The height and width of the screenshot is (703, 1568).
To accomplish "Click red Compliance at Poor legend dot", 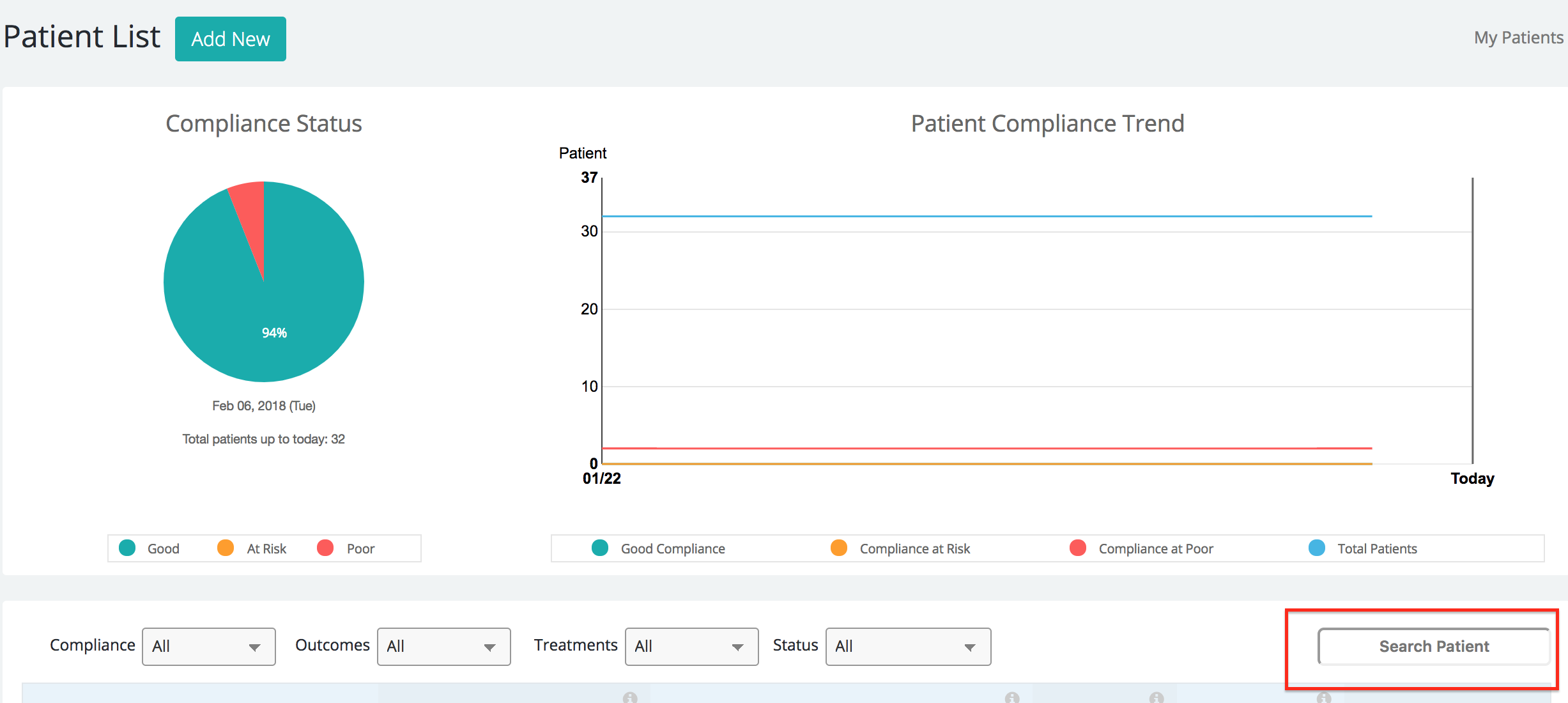I will [1077, 548].
